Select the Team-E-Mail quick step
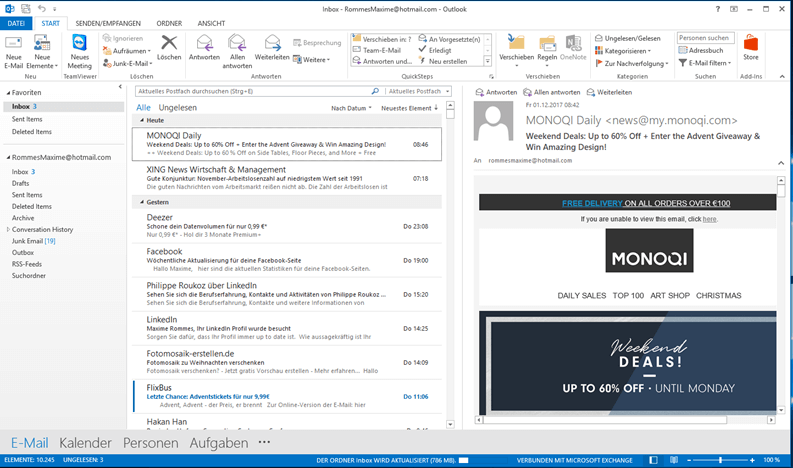Screen dimensions: 793x468 (x=377, y=50)
